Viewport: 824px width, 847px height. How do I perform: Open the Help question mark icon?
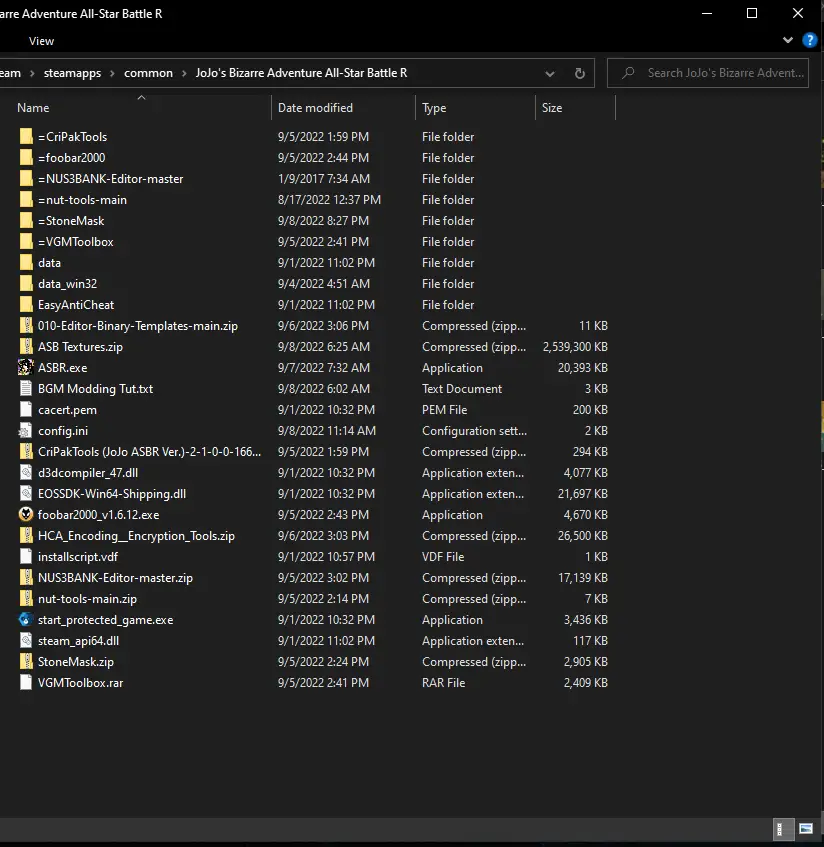click(x=809, y=40)
